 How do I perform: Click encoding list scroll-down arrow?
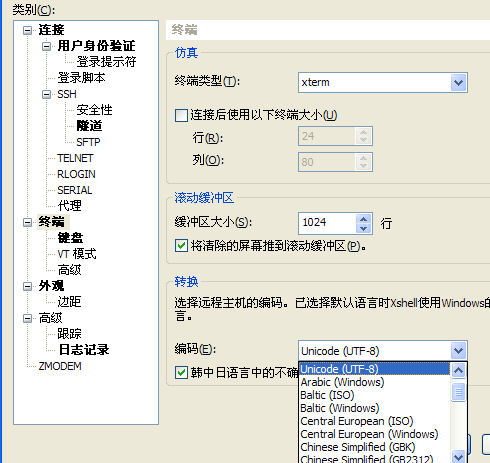click(x=459, y=456)
